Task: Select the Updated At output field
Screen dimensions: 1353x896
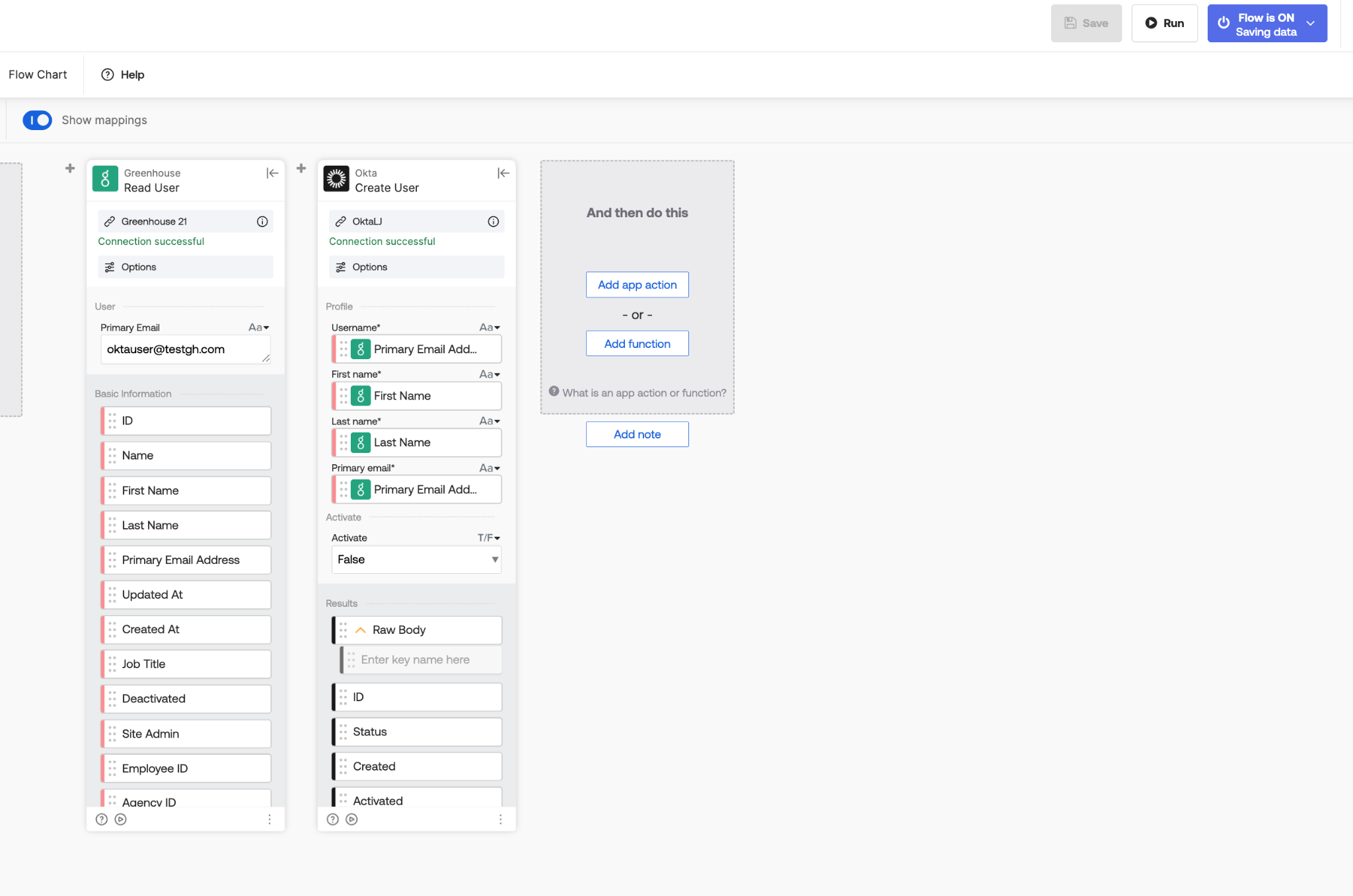Action: [x=186, y=594]
